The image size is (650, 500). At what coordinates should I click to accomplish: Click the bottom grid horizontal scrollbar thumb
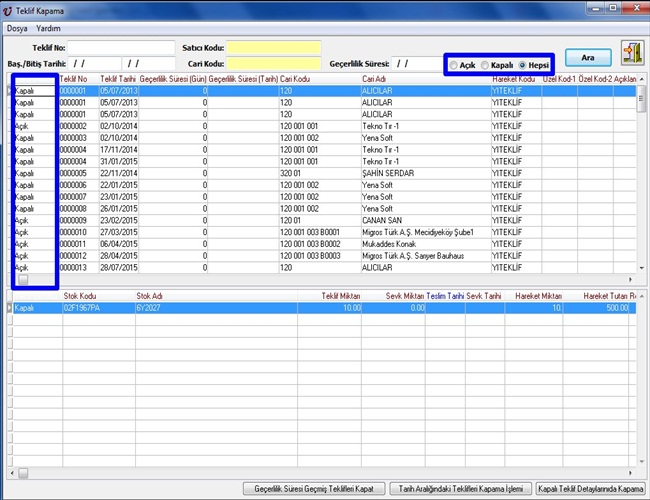23,473
